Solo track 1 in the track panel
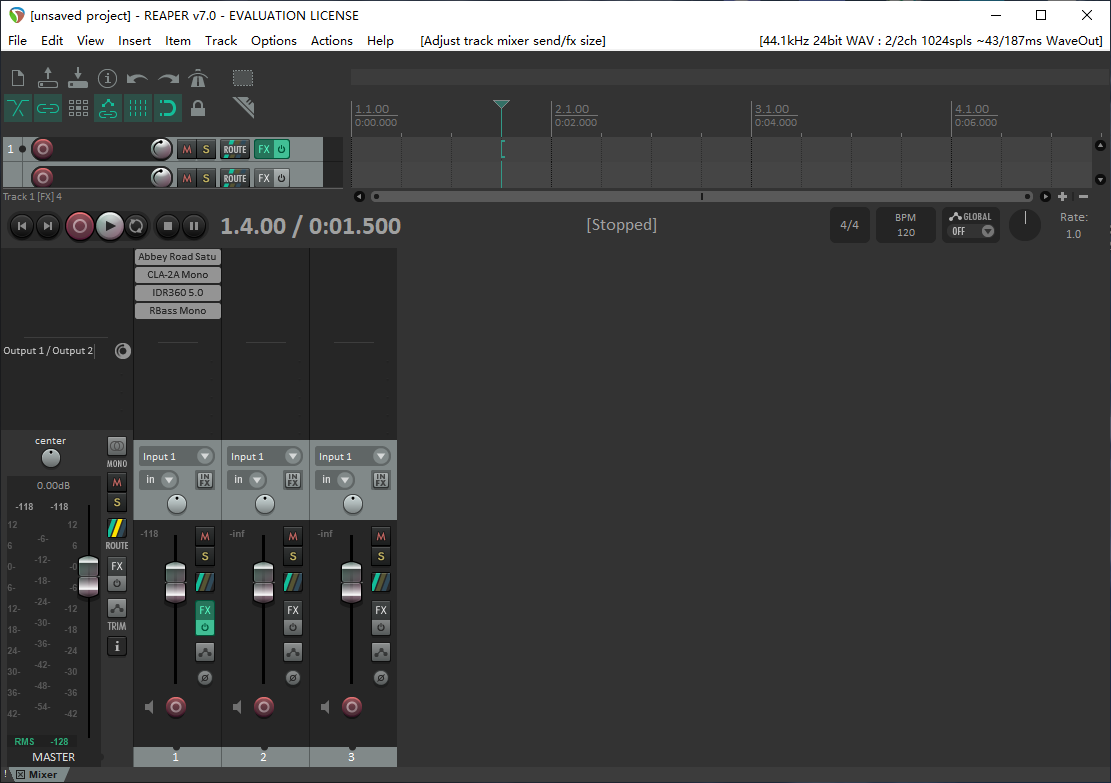This screenshot has height=783, width=1111. coord(206,150)
